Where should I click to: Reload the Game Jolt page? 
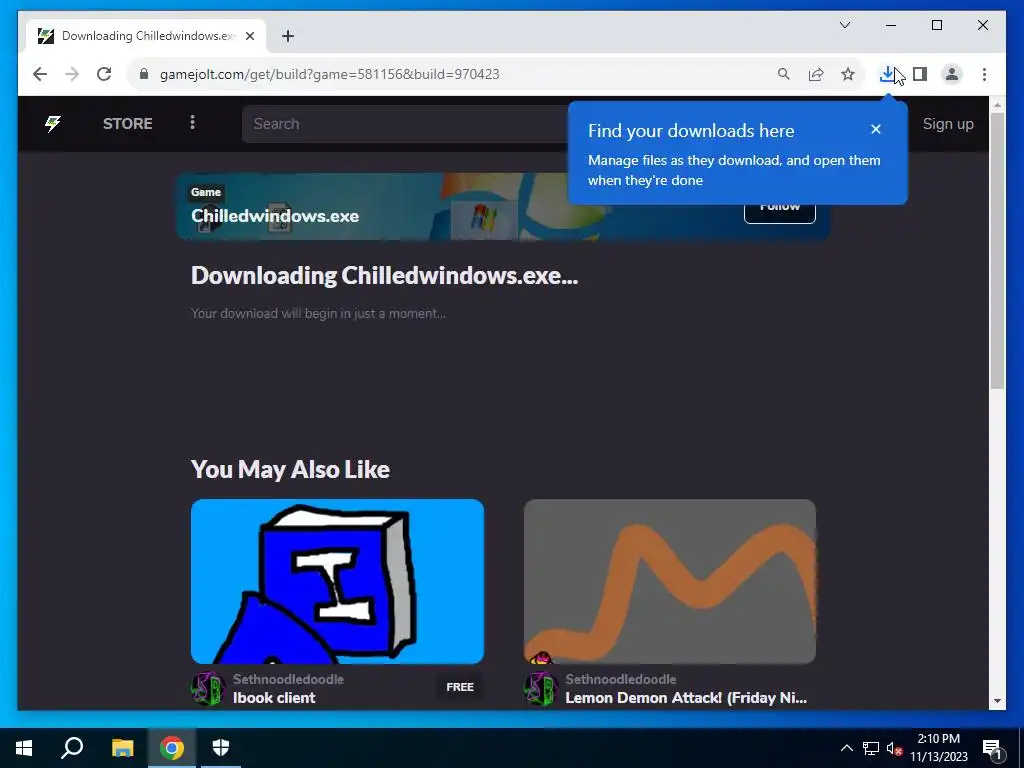point(104,74)
